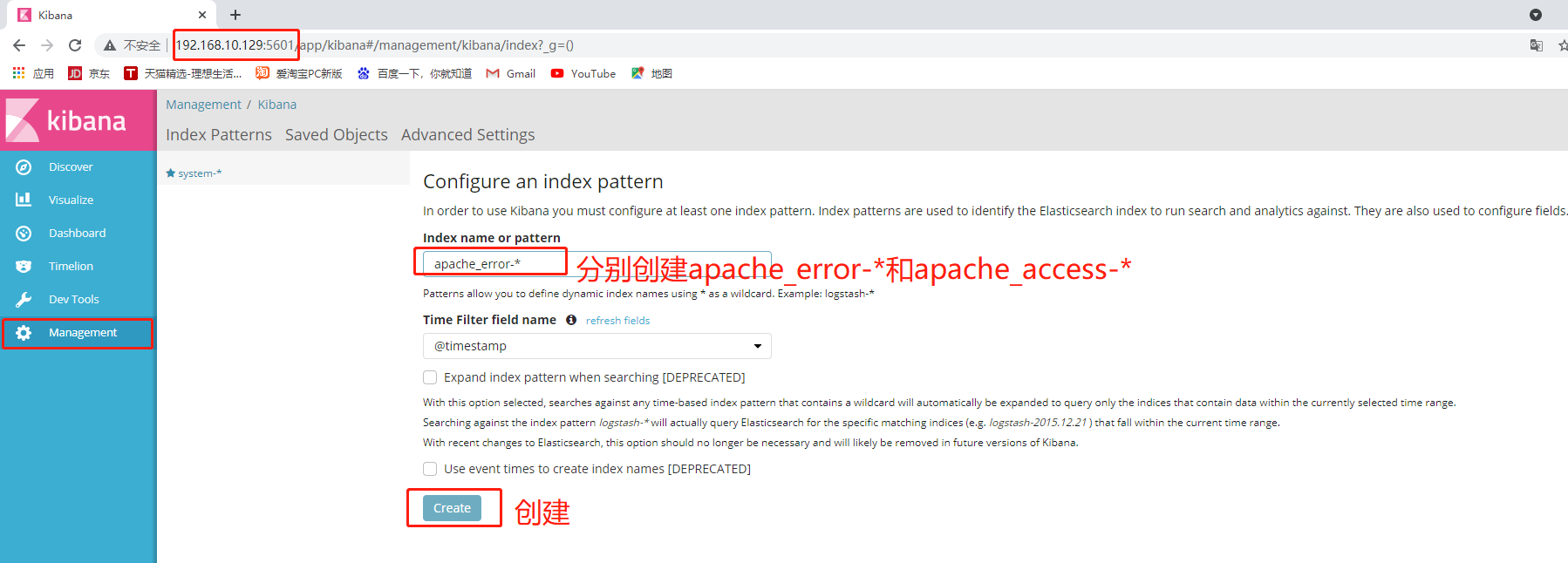
Task: Click the browser address bar URL
Action: (x=375, y=45)
